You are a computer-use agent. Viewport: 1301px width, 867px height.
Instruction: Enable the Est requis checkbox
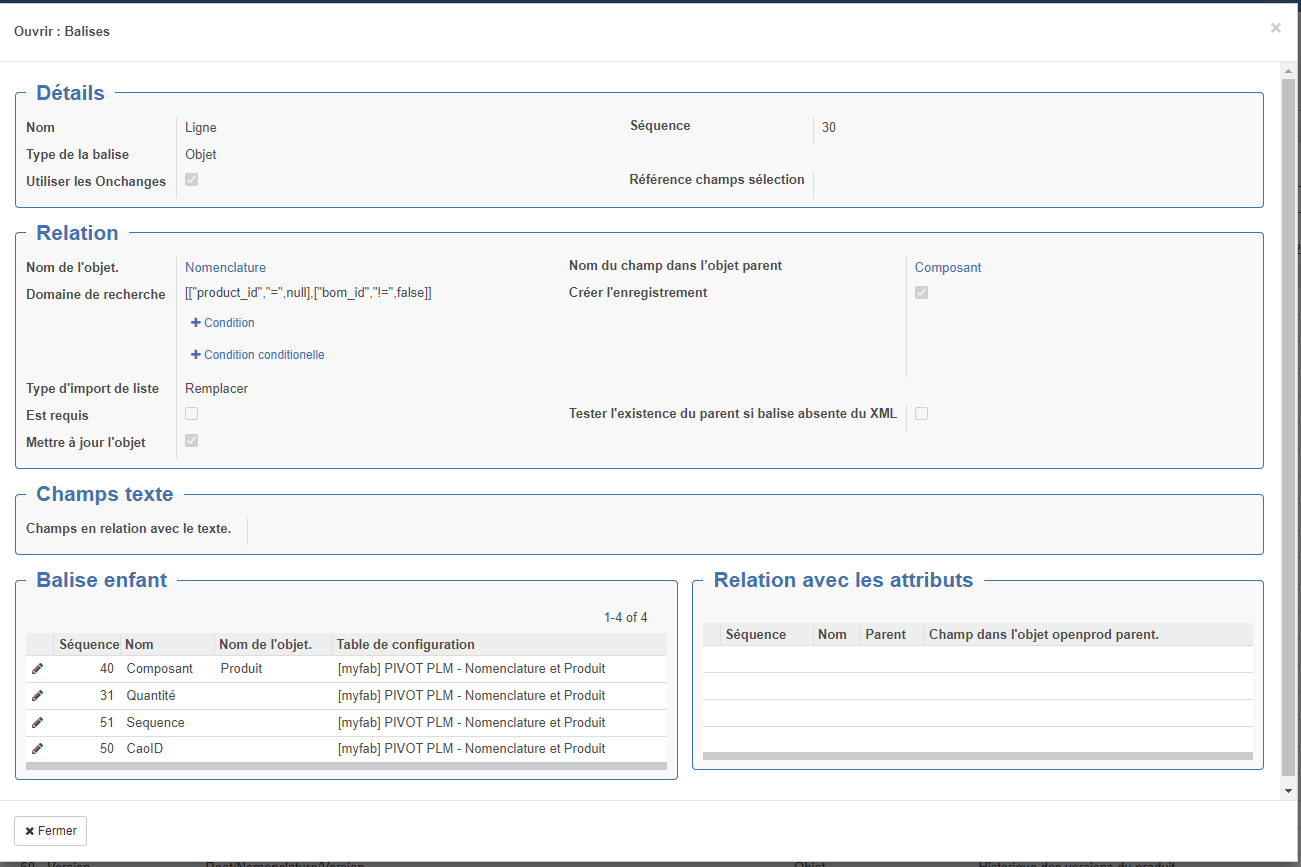point(192,414)
